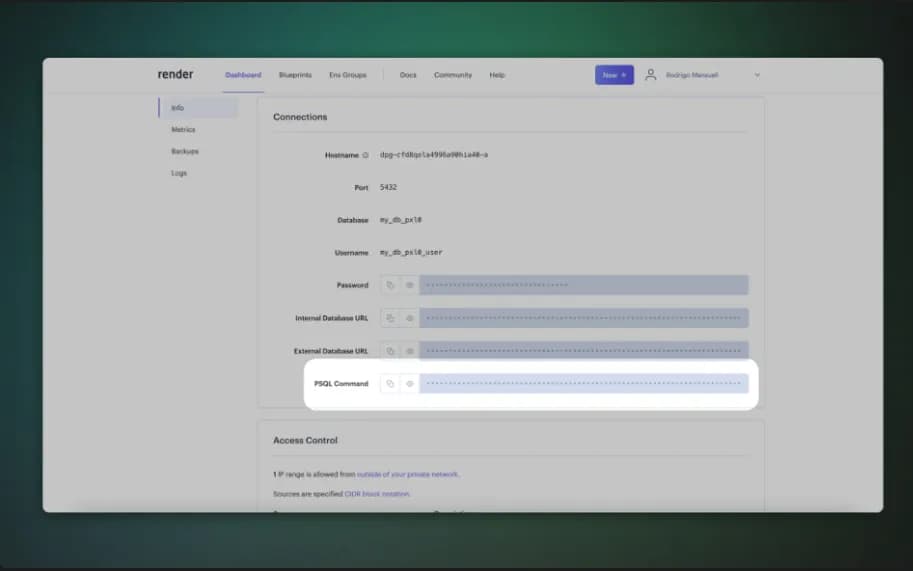The width and height of the screenshot is (913, 571).
Task: Click the PSQL Command label
Action: (341, 384)
